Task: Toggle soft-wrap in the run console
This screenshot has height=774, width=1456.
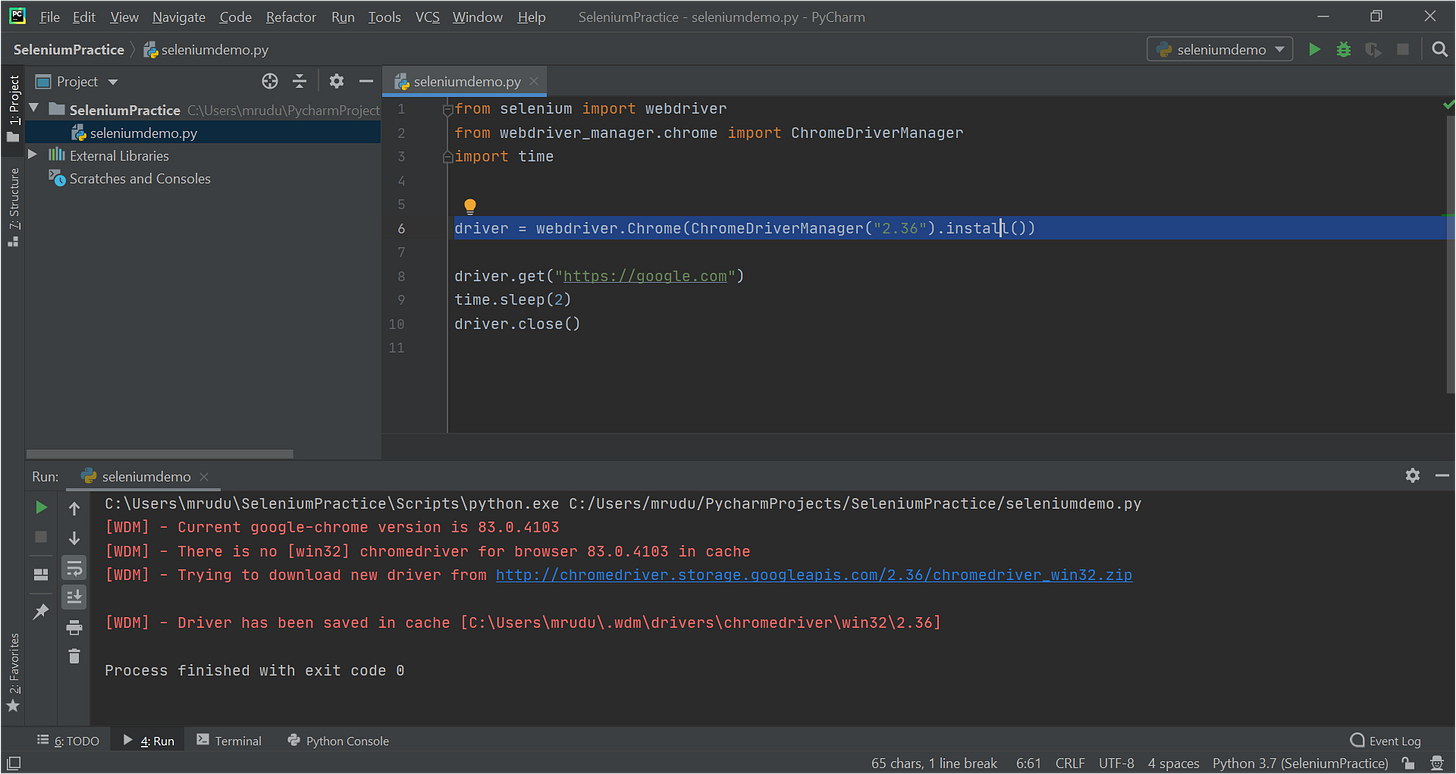Action: pyautogui.click(x=74, y=567)
